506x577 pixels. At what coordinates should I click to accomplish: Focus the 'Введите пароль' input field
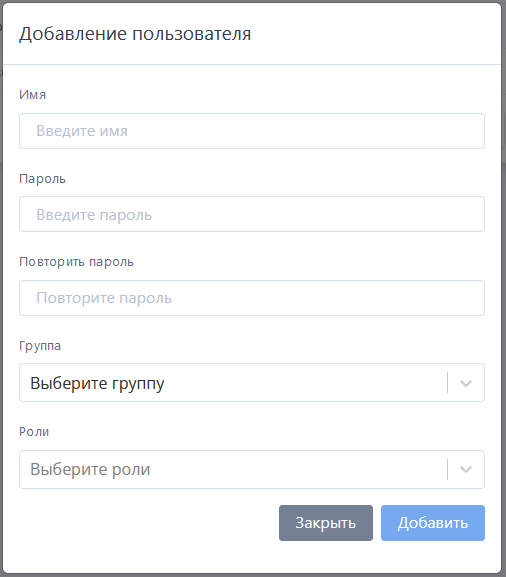click(252, 214)
